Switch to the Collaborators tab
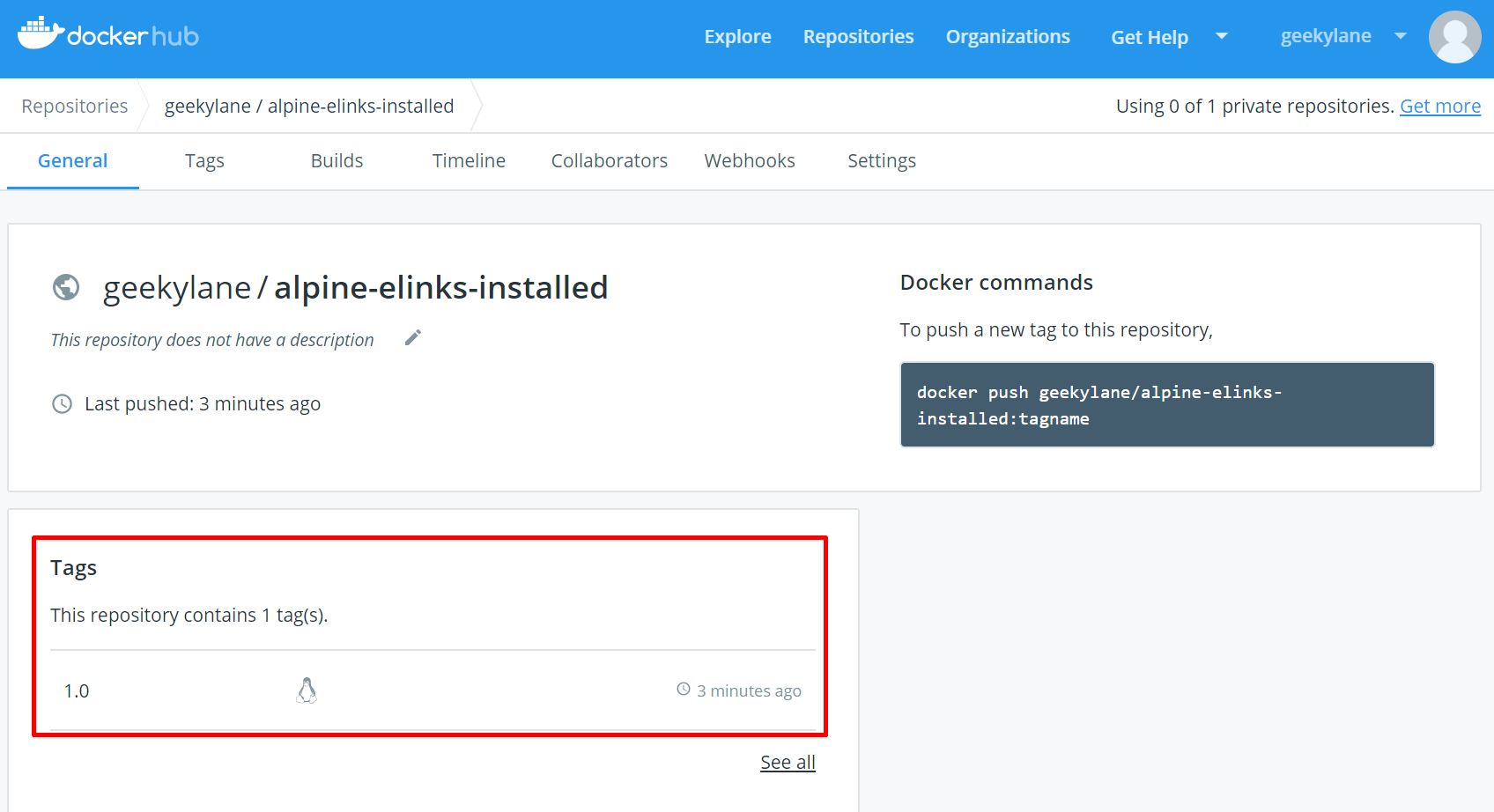 (x=610, y=161)
